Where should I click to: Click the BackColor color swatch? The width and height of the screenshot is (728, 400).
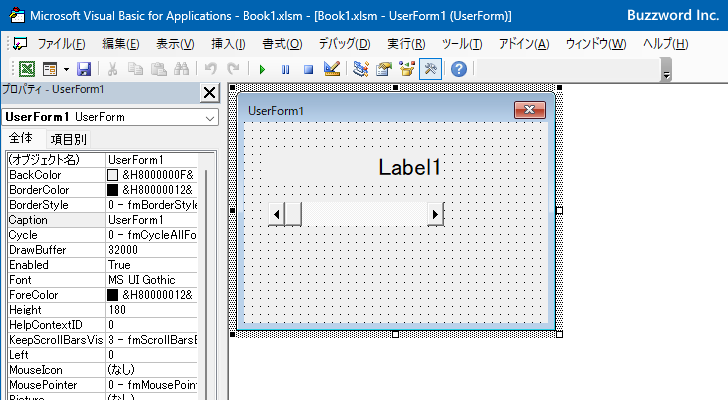113,175
